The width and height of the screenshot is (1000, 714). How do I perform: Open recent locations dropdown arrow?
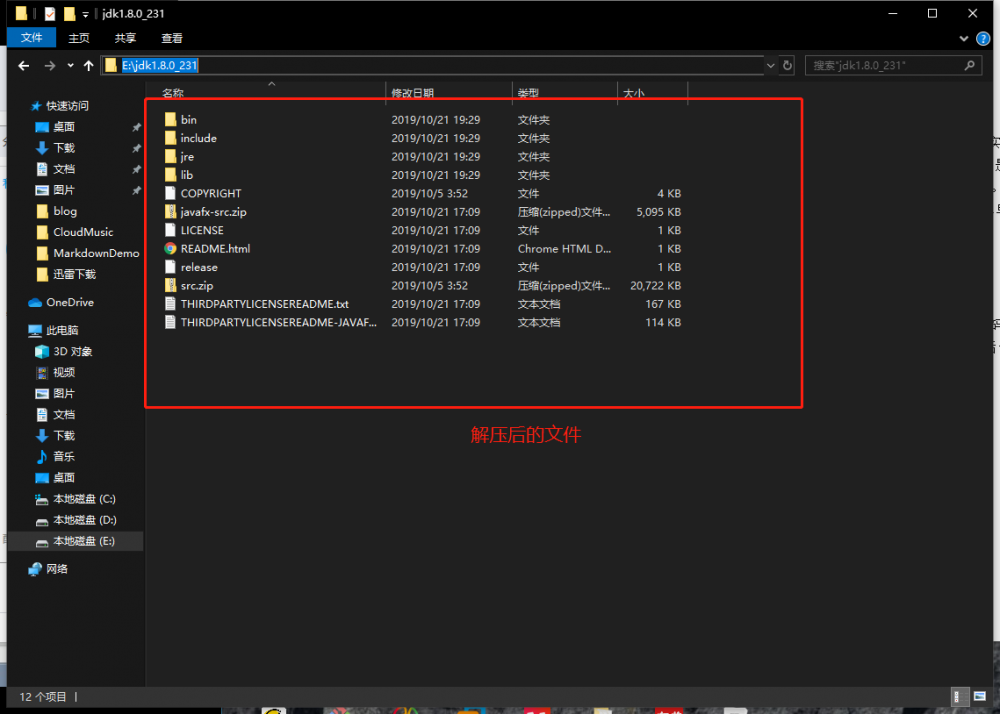70,65
